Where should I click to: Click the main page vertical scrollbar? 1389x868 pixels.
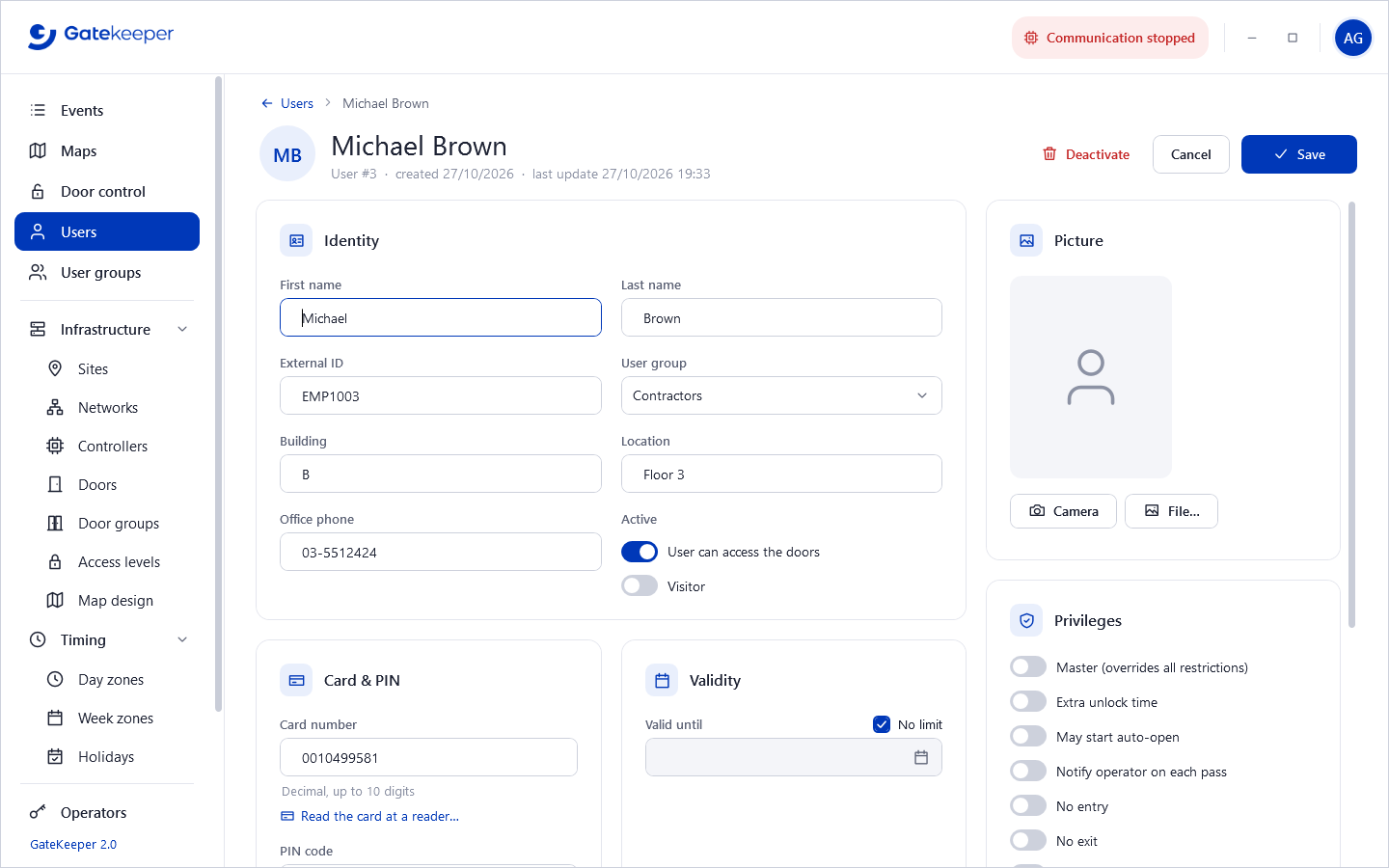pyautogui.click(x=1352, y=415)
